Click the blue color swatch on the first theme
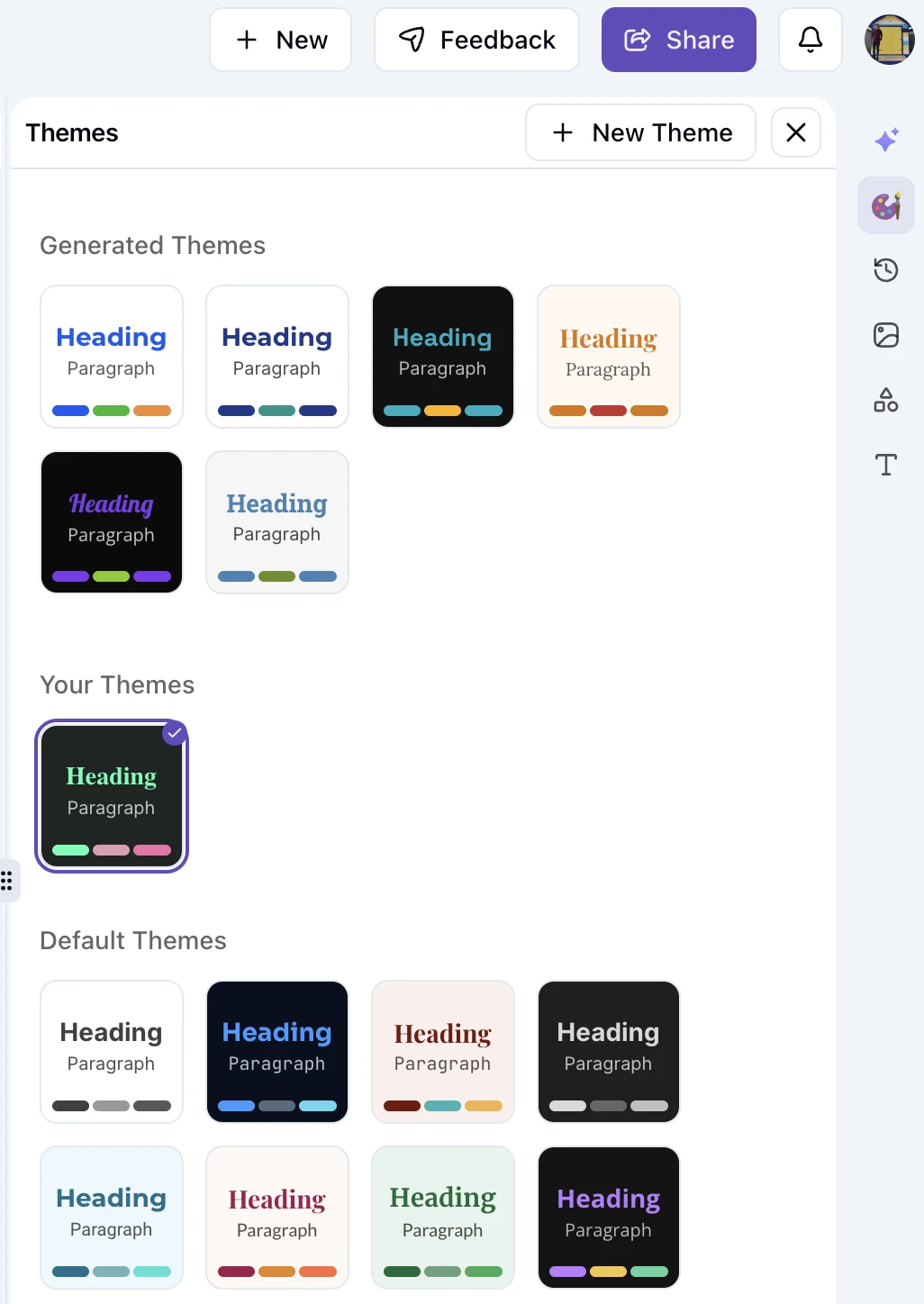 click(x=69, y=410)
